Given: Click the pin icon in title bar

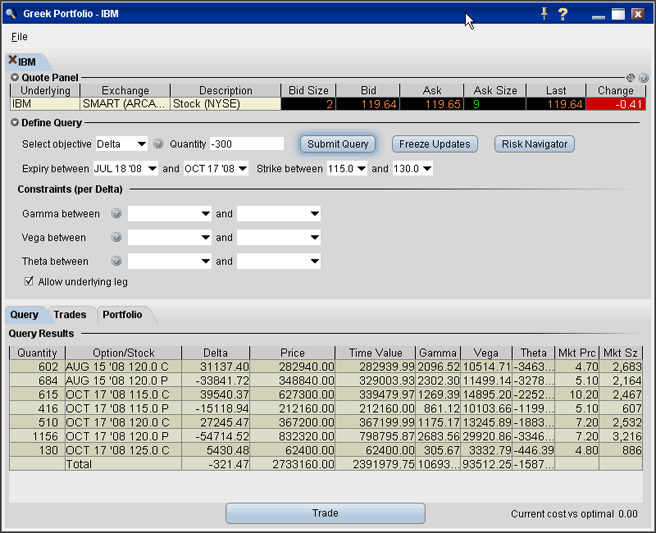Looking at the screenshot, I should 544,14.
